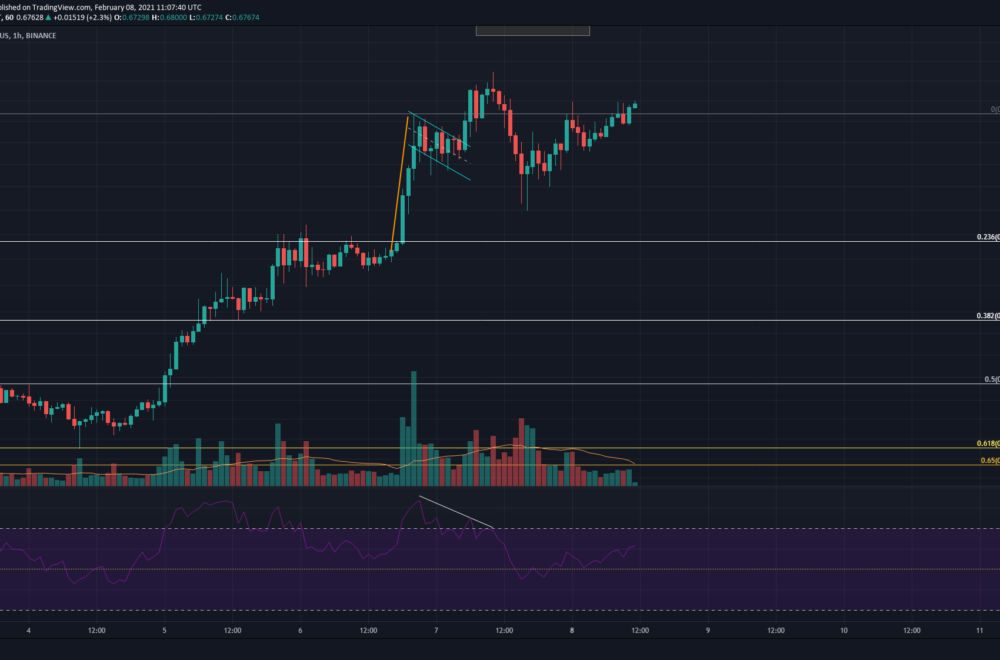Select date label 7 on time axis

[436, 631]
